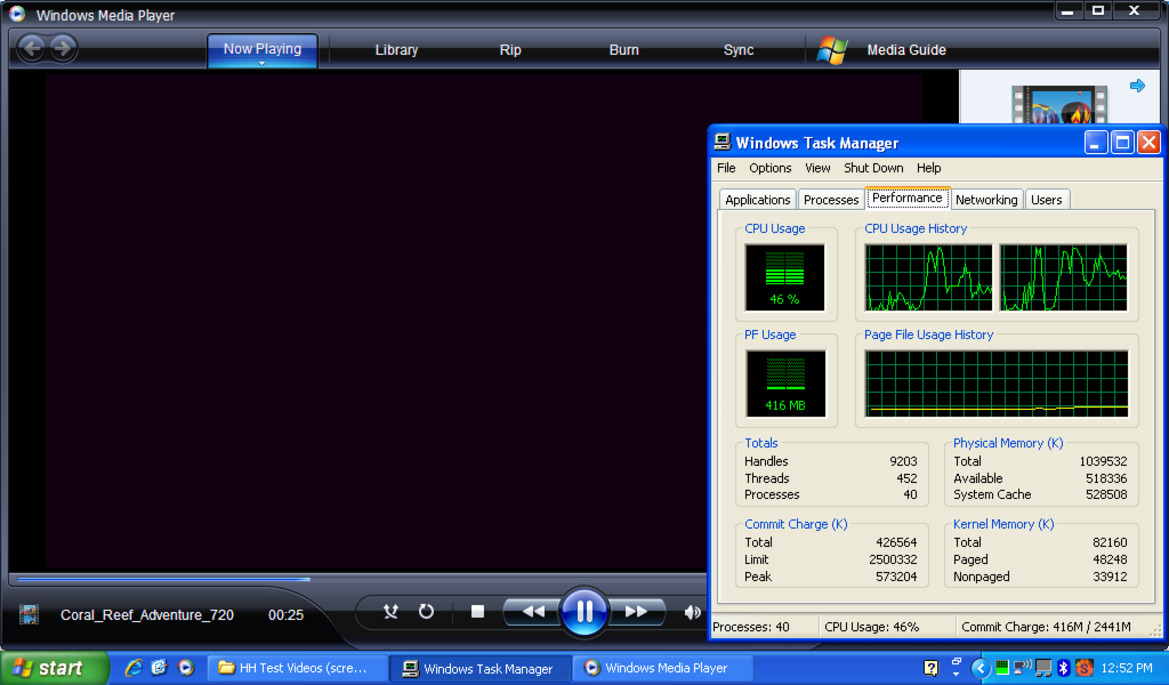Open the Media Guide tab

906,50
